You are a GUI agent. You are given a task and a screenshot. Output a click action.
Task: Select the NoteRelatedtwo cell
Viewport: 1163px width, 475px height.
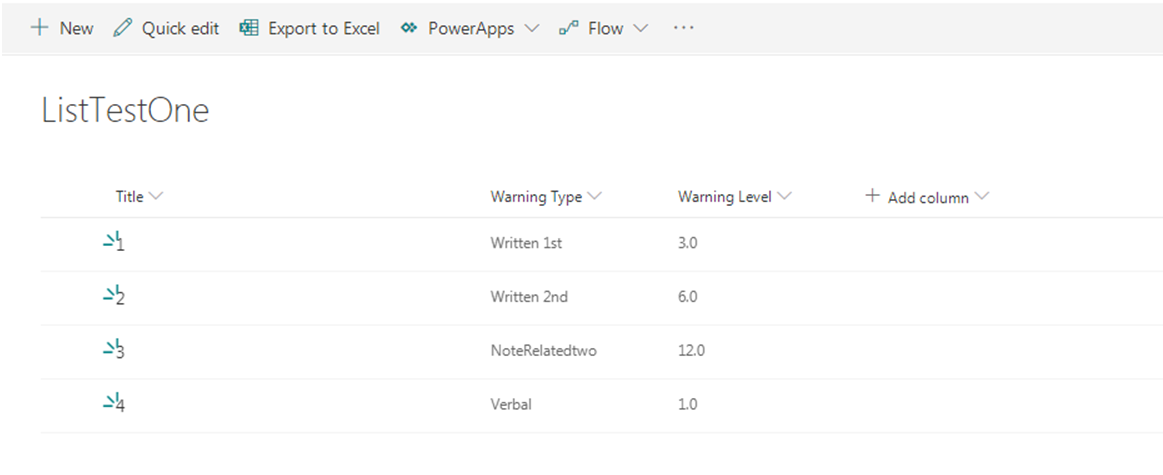pyautogui.click(x=544, y=350)
